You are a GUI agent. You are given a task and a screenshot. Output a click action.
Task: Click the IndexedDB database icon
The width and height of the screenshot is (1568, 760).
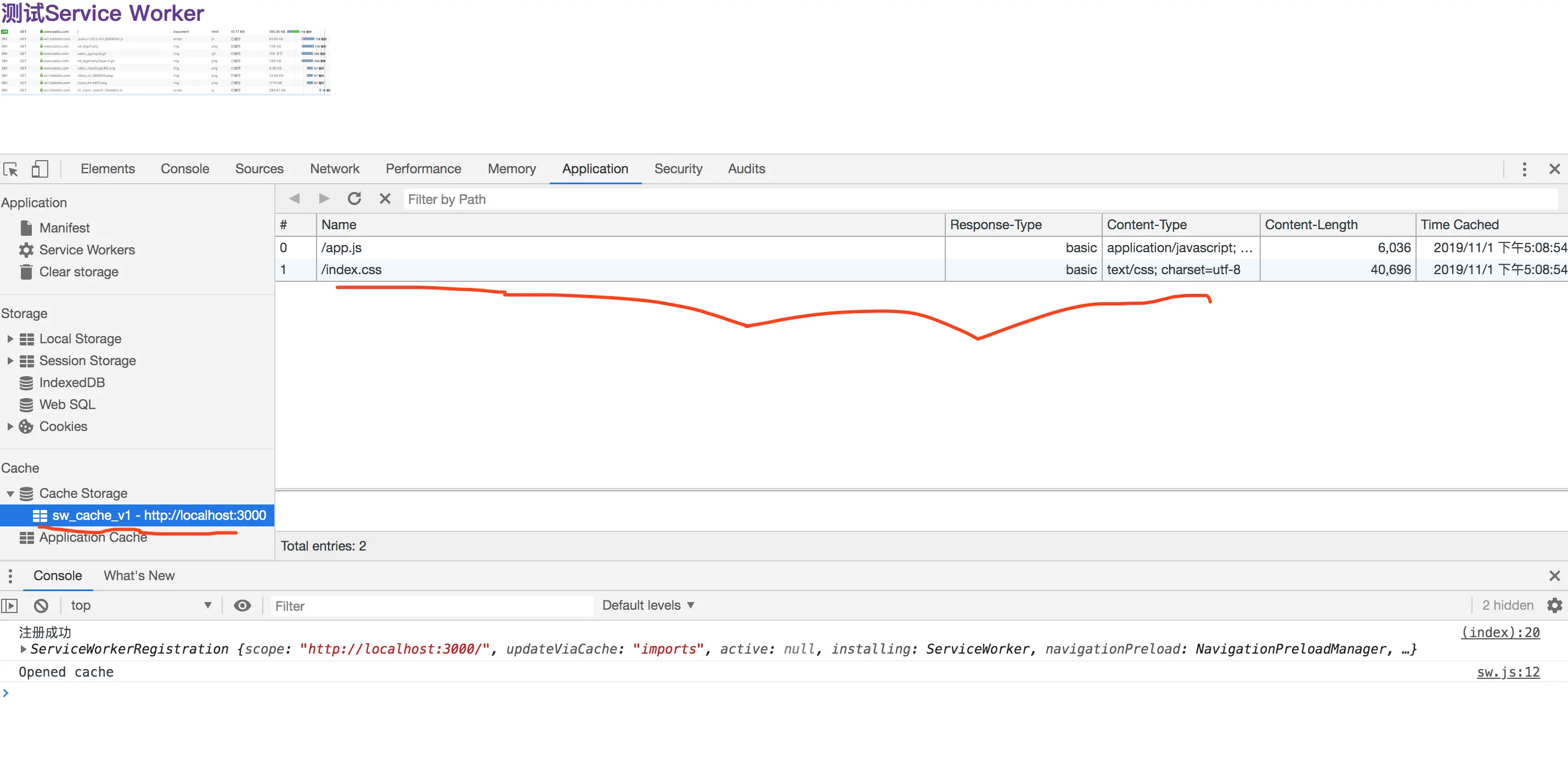[26, 383]
